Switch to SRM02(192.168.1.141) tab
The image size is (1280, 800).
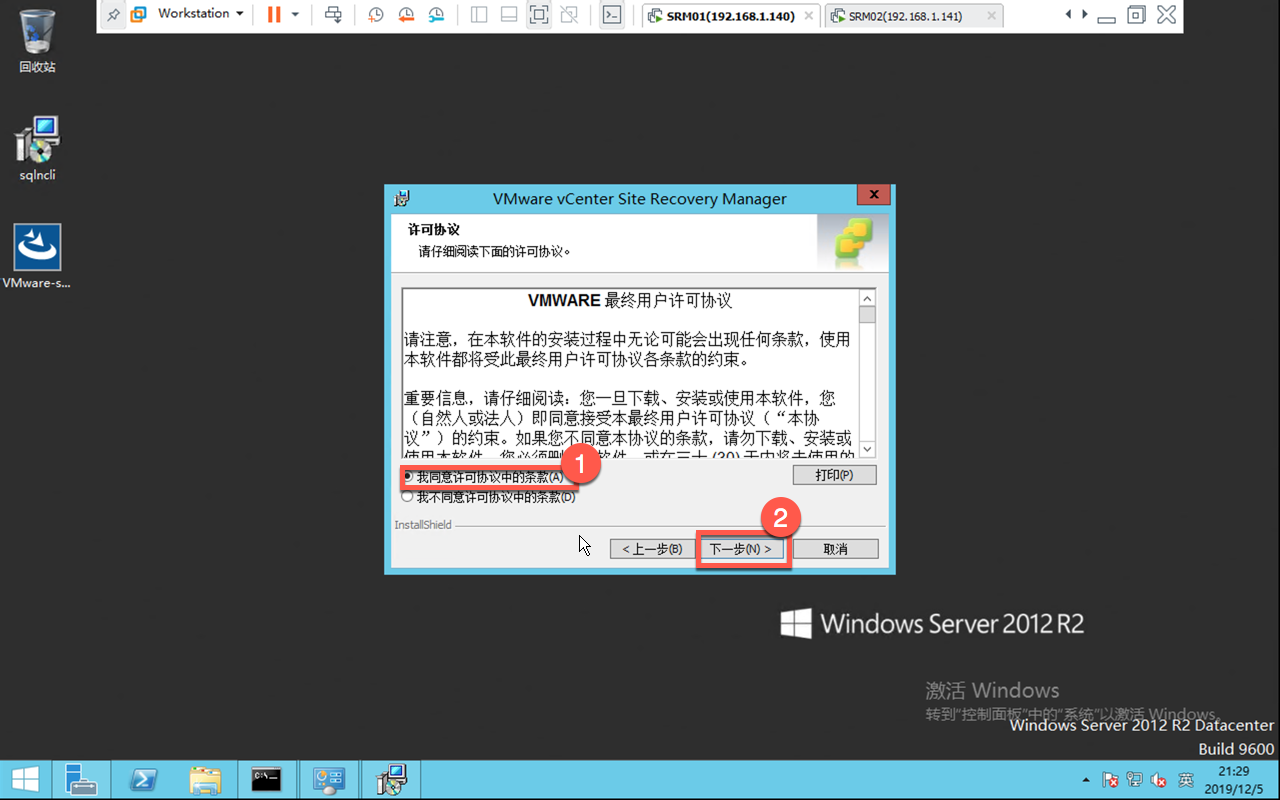(905, 16)
